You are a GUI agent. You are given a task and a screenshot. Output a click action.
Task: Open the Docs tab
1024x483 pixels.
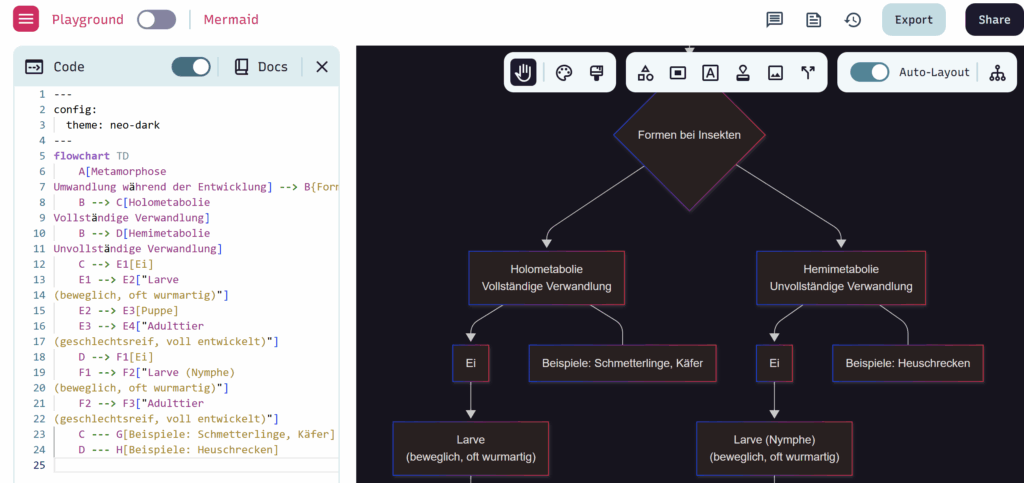click(x=261, y=67)
